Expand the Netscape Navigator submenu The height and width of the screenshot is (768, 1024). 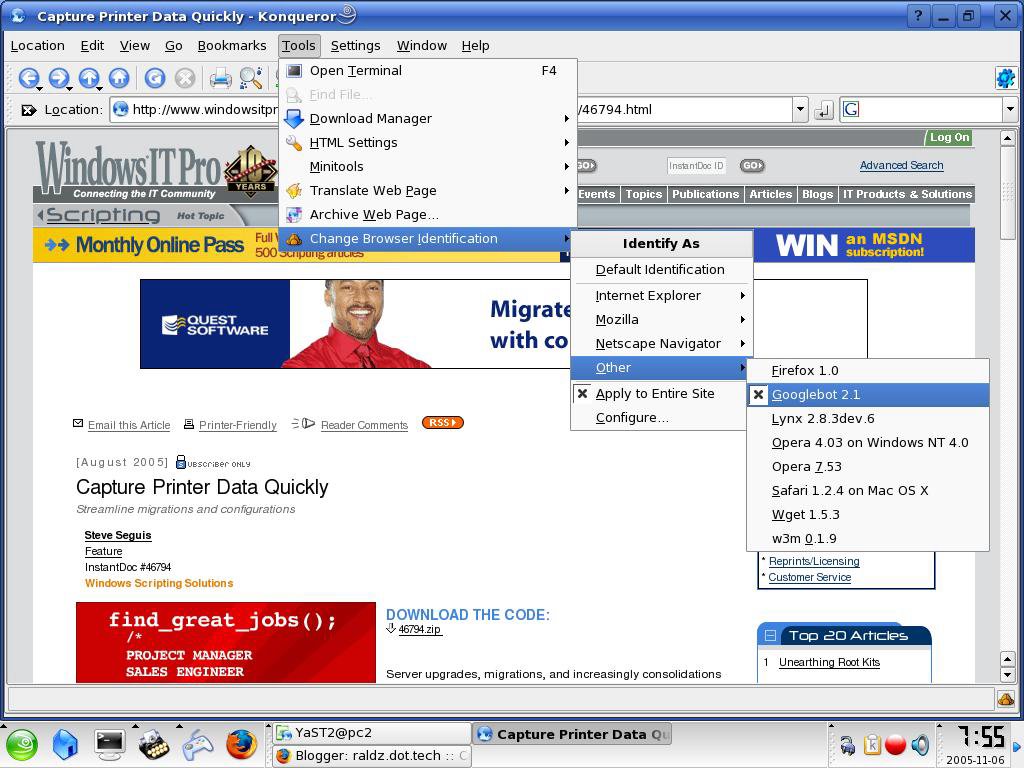pyautogui.click(x=662, y=344)
